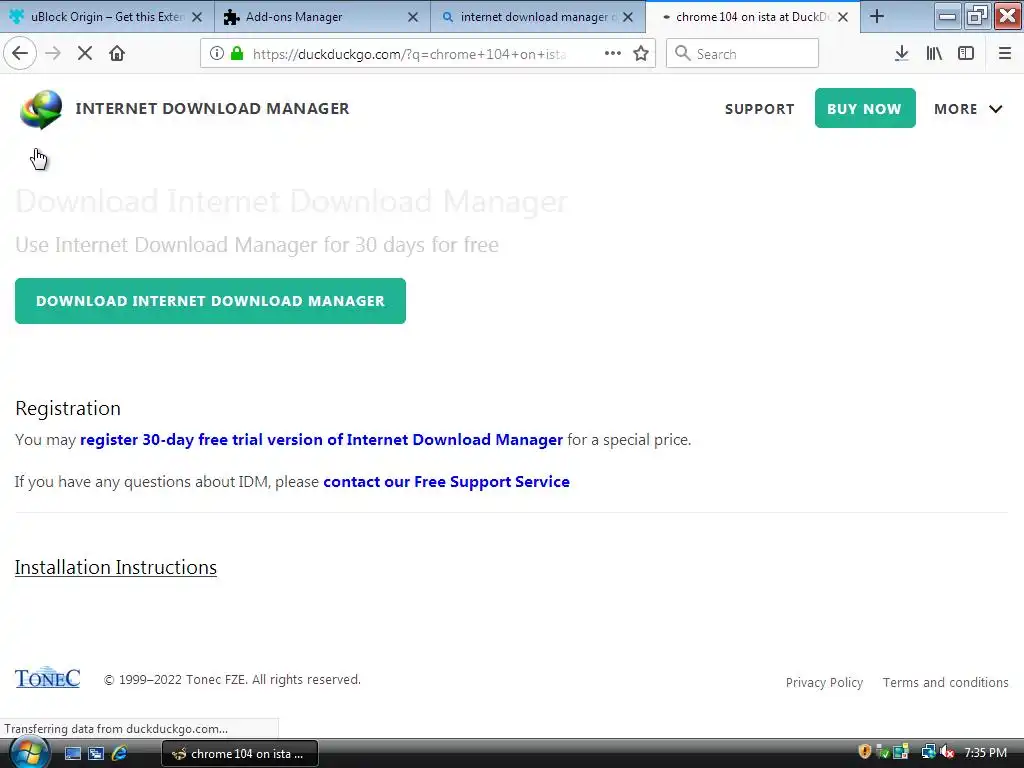Open page actions three-dot menu

(x=613, y=53)
